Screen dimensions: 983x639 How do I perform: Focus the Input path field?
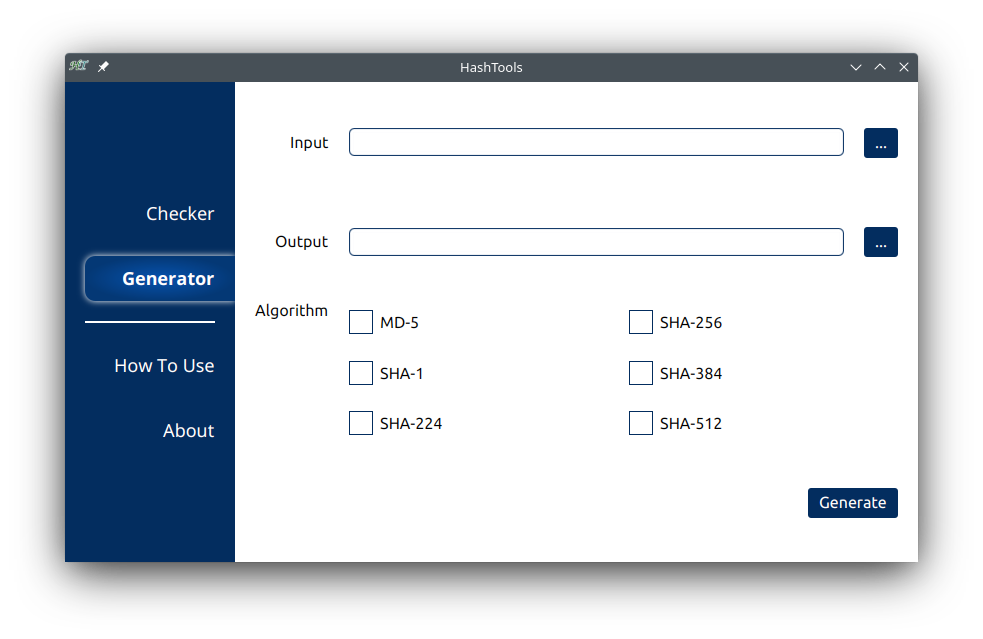(596, 142)
